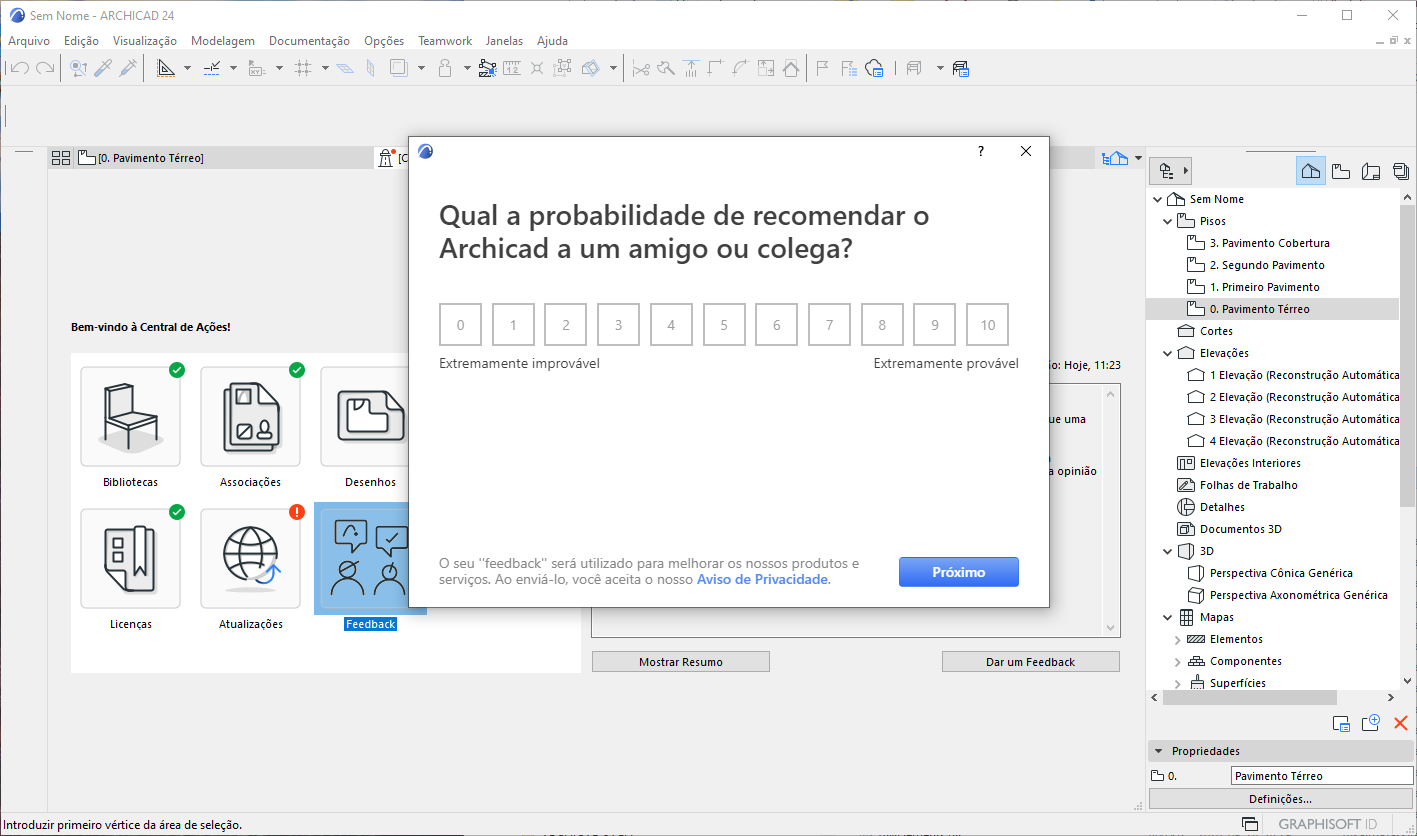The image size is (1417, 836).
Task: Click the GRAPHISOFT ID status bar button
Action: (1327, 824)
